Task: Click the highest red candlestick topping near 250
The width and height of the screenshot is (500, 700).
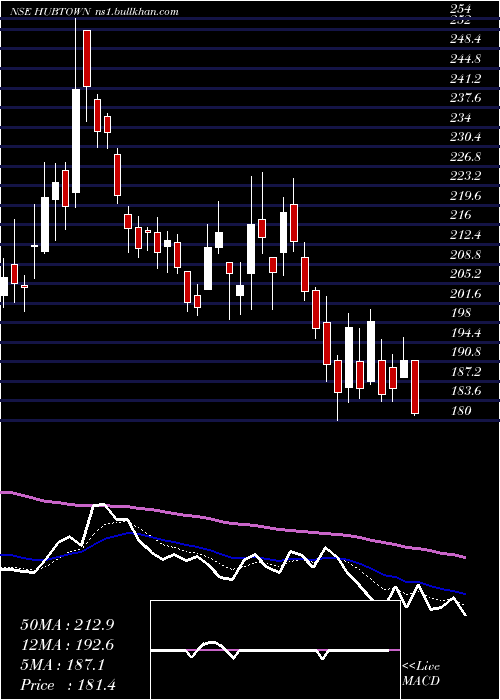Action: tap(87, 58)
